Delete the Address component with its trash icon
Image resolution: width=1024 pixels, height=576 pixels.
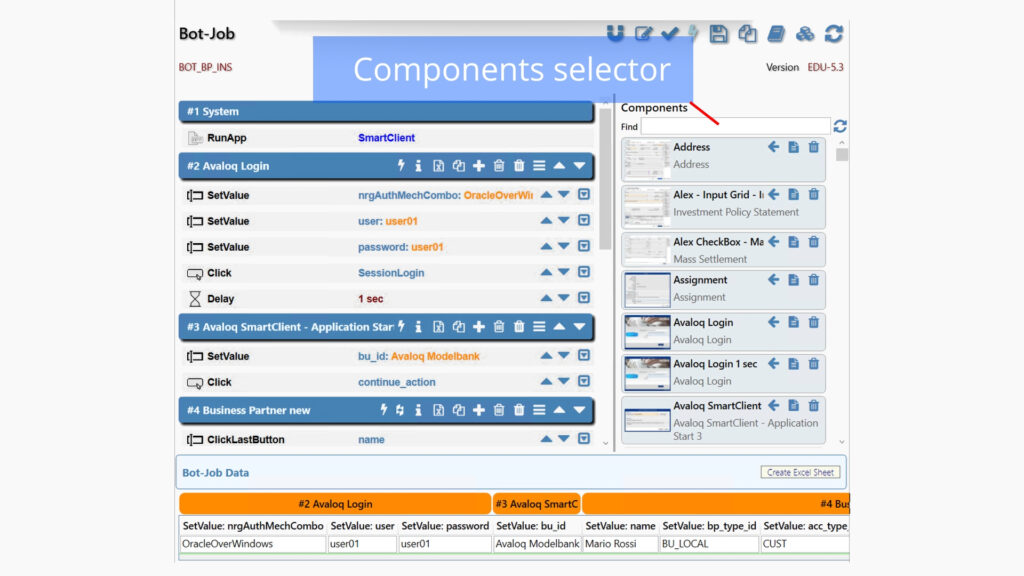pos(814,147)
